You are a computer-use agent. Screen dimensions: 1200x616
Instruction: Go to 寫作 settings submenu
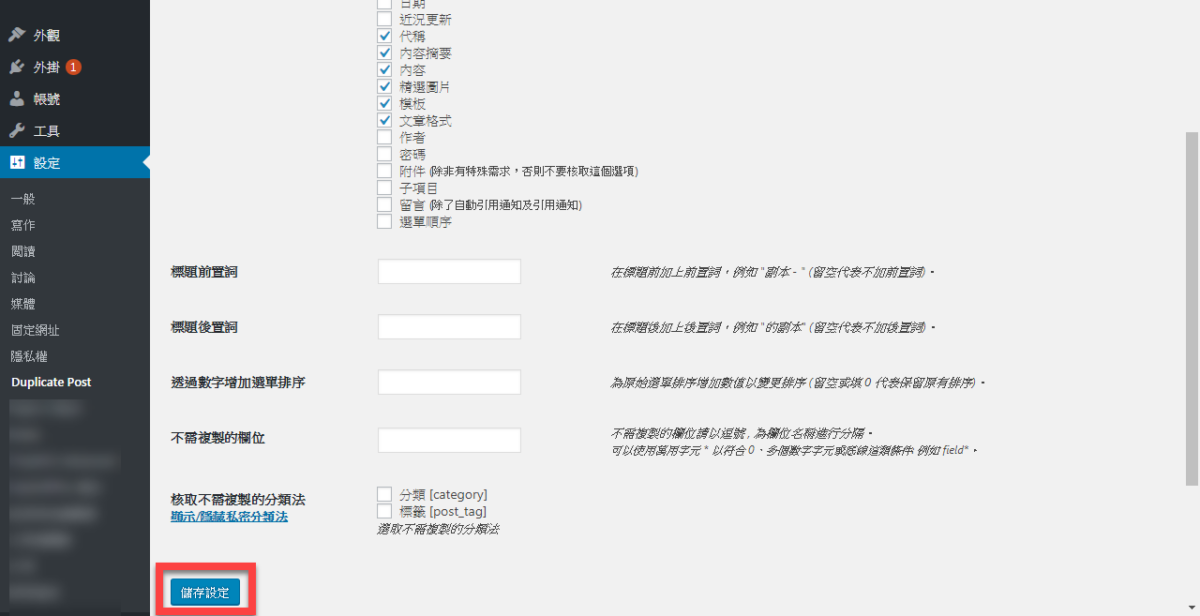click(23, 225)
